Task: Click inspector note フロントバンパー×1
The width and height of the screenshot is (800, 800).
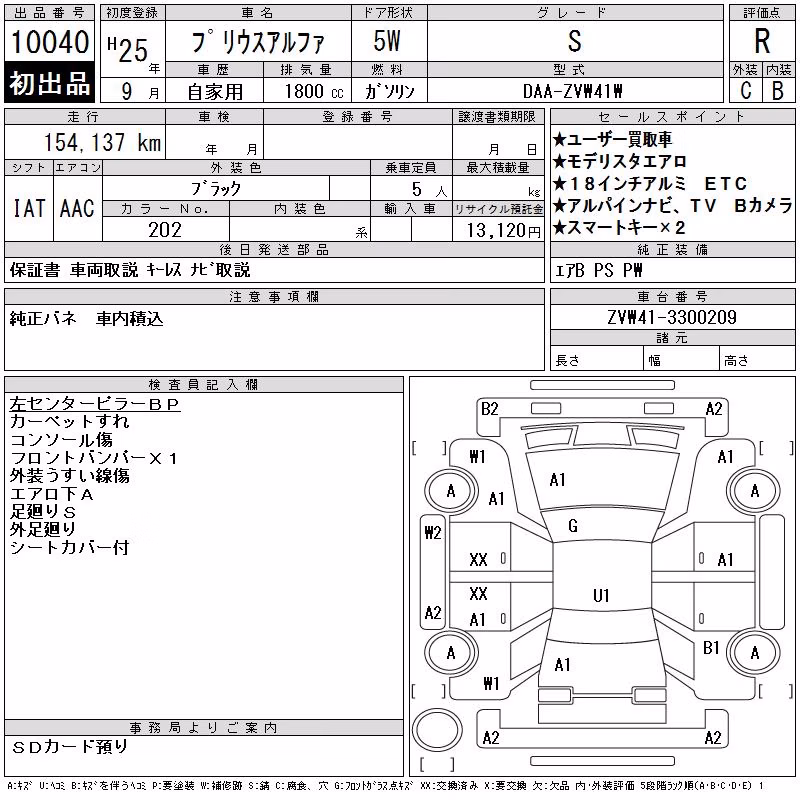Action: coord(93,458)
